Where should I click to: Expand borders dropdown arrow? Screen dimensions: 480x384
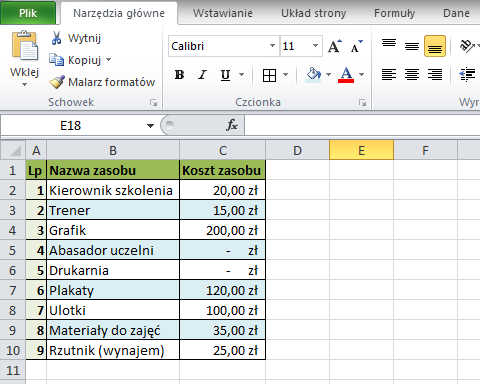click(286, 75)
